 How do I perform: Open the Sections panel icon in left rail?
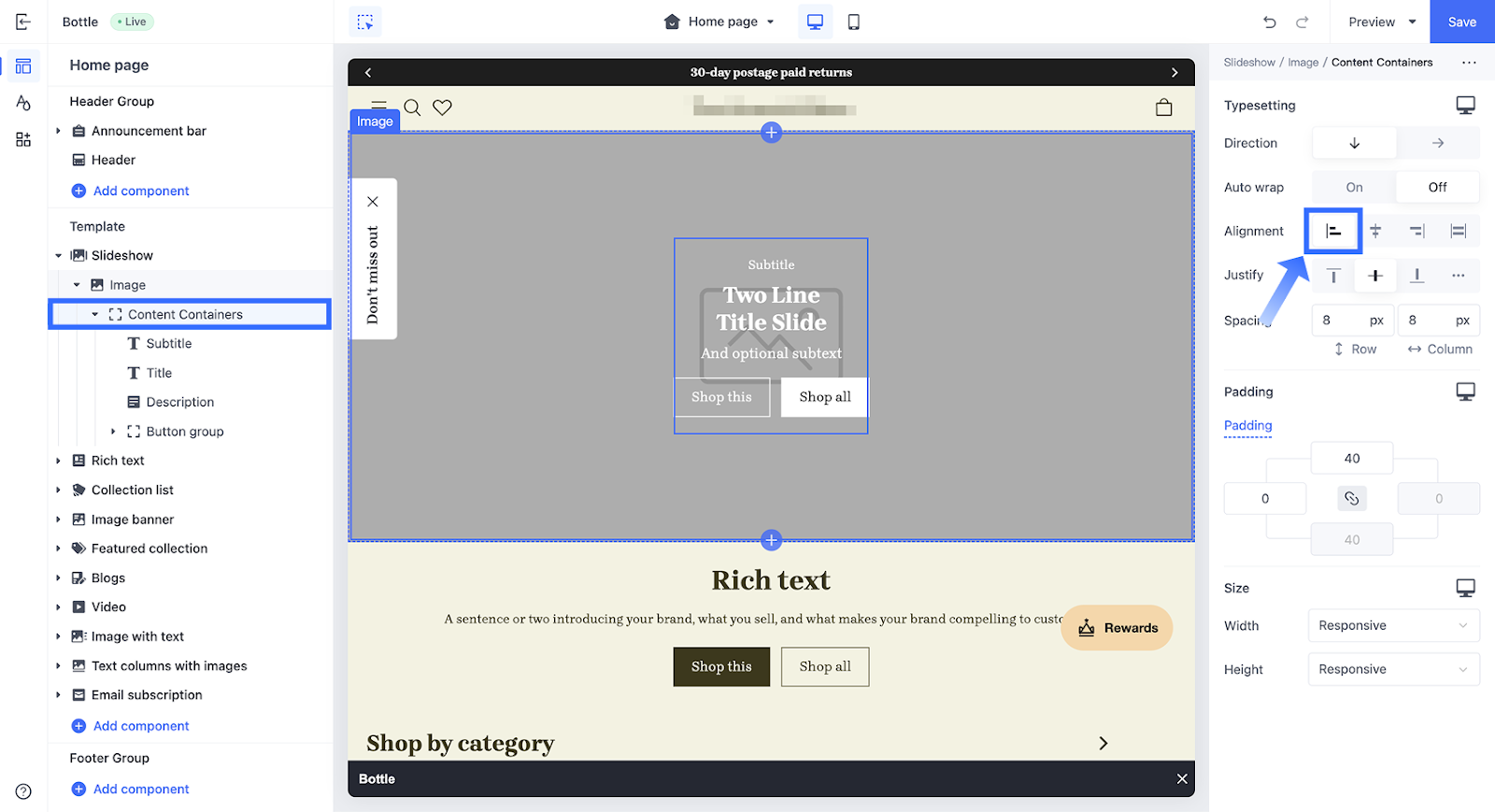click(x=23, y=66)
